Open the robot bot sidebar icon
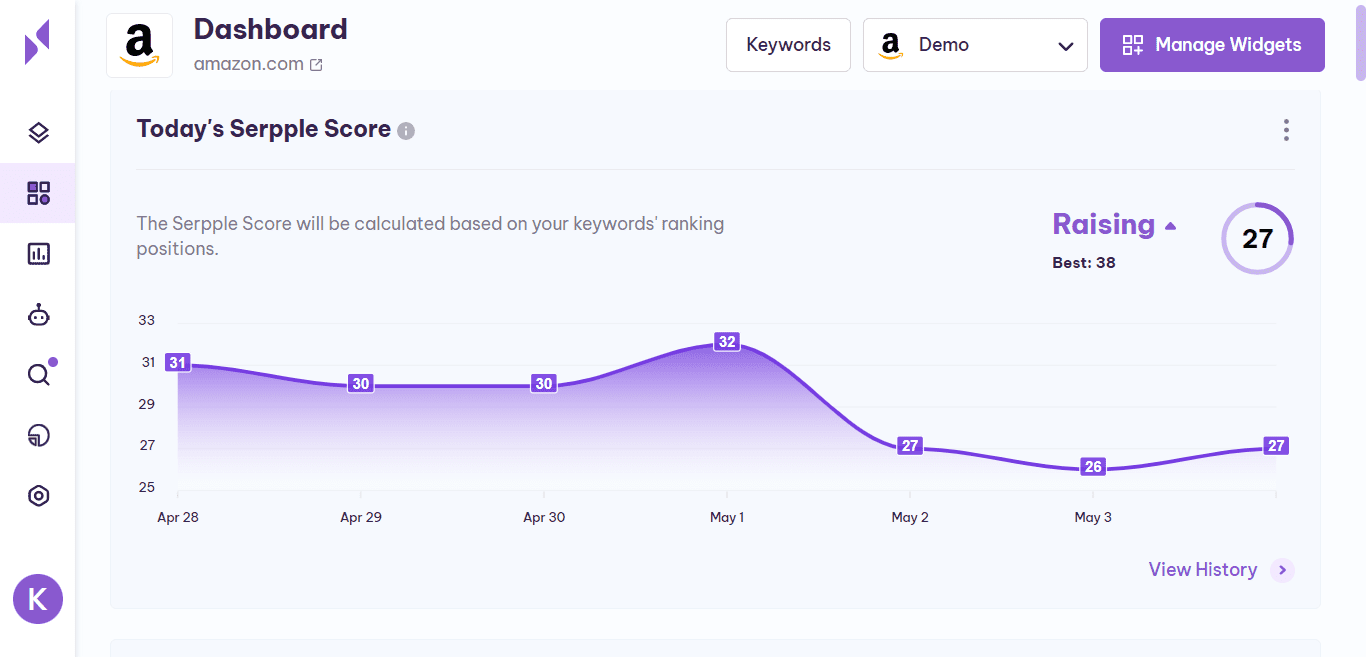This screenshot has width=1366, height=657. coord(38,316)
